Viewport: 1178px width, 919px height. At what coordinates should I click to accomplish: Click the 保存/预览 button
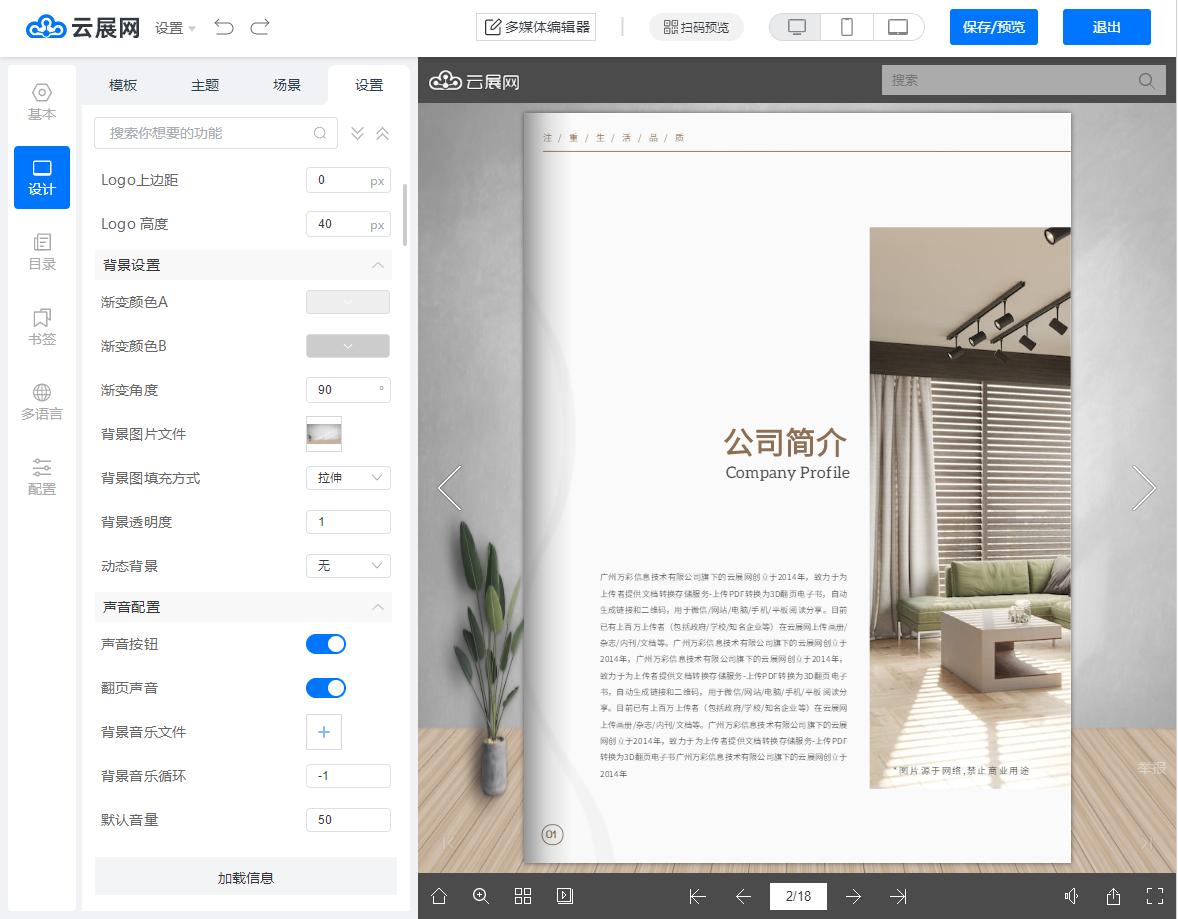tap(993, 27)
